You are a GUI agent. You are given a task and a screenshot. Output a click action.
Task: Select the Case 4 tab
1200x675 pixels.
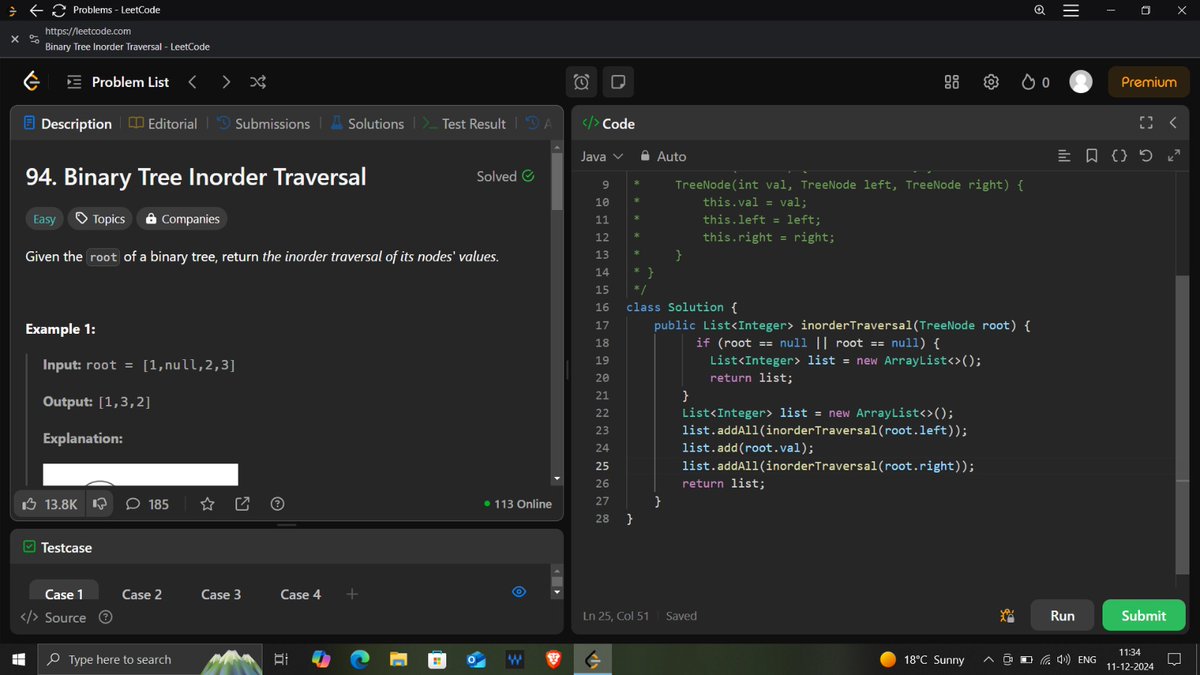(301, 594)
